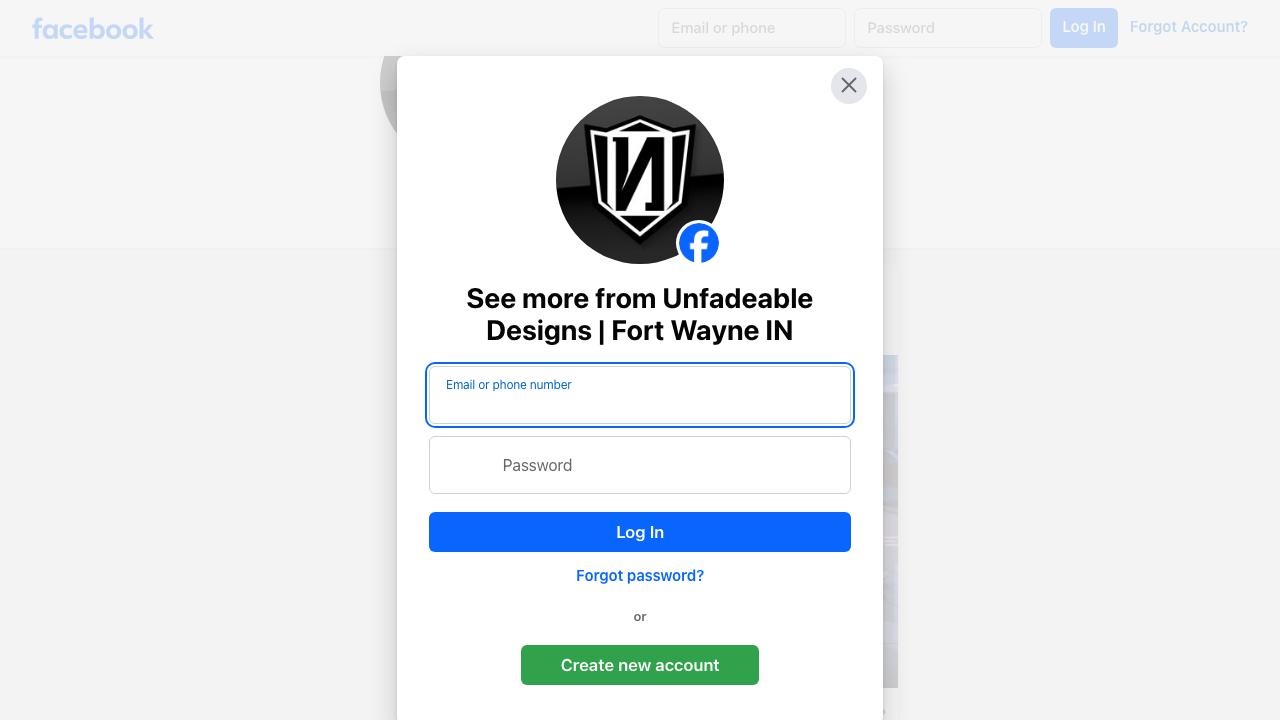Click the 'or' divider text
Viewport: 1280px width, 720px height.
640,617
